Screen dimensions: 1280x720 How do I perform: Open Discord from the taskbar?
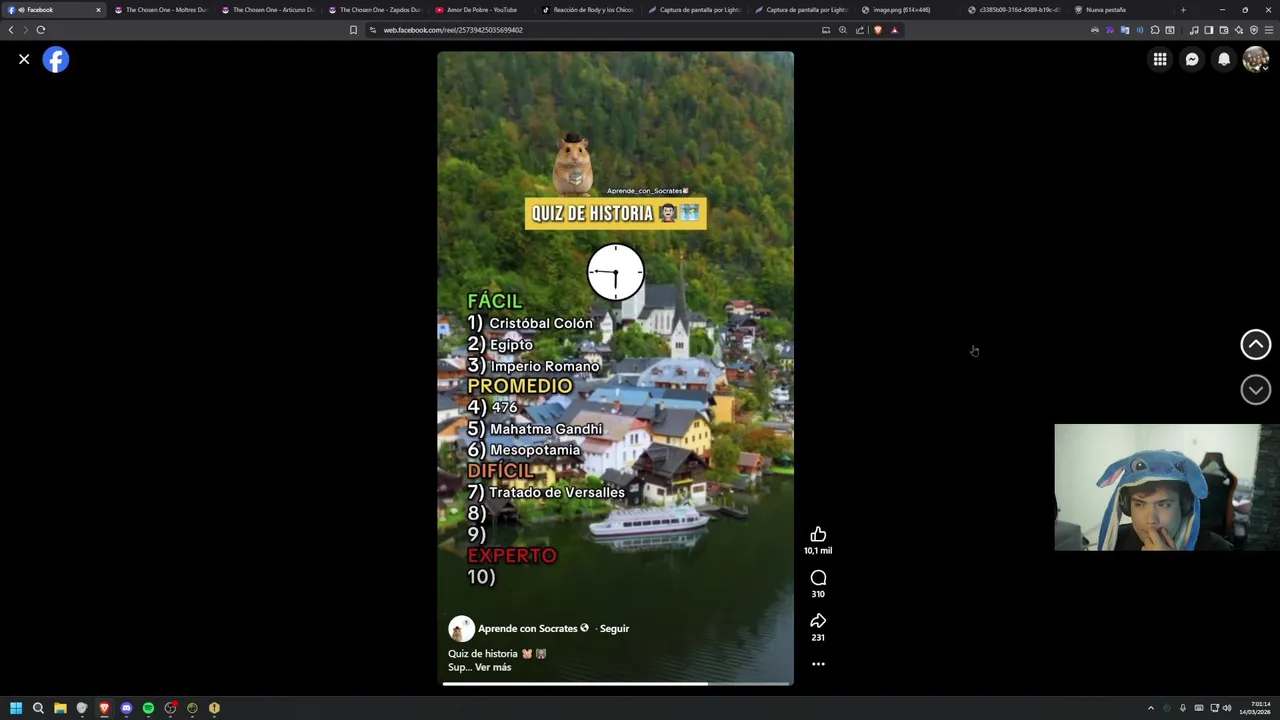tap(126, 708)
